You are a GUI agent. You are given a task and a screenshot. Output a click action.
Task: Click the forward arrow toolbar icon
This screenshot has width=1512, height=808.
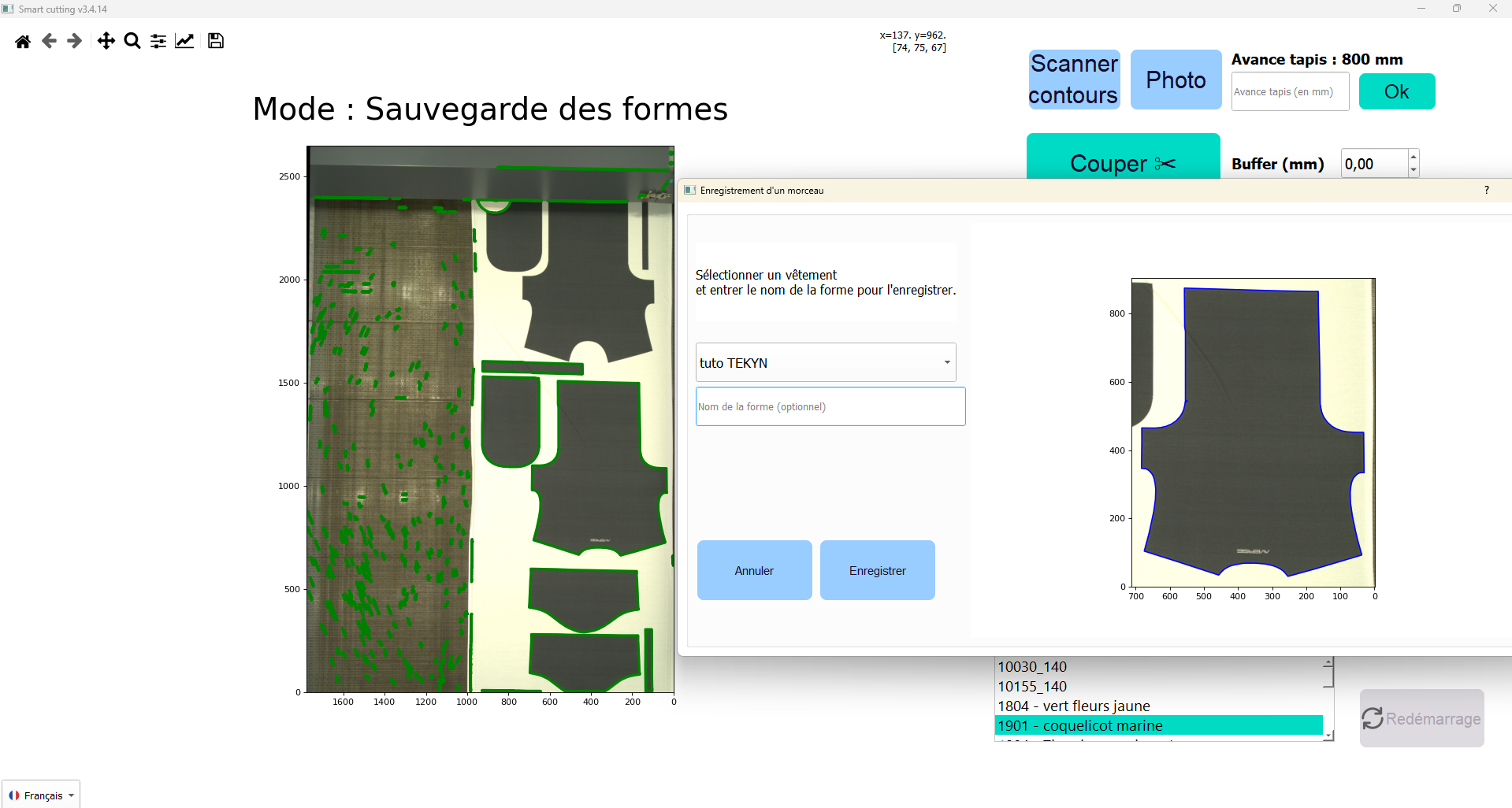tap(75, 41)
